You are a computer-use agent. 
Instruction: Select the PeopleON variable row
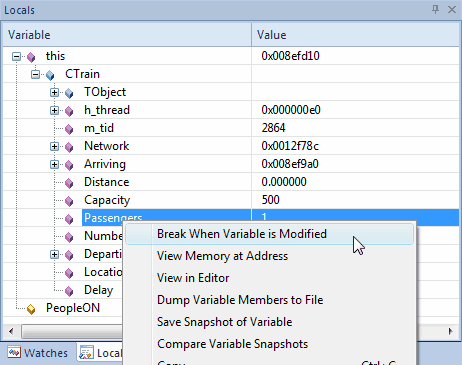(73, 308)
